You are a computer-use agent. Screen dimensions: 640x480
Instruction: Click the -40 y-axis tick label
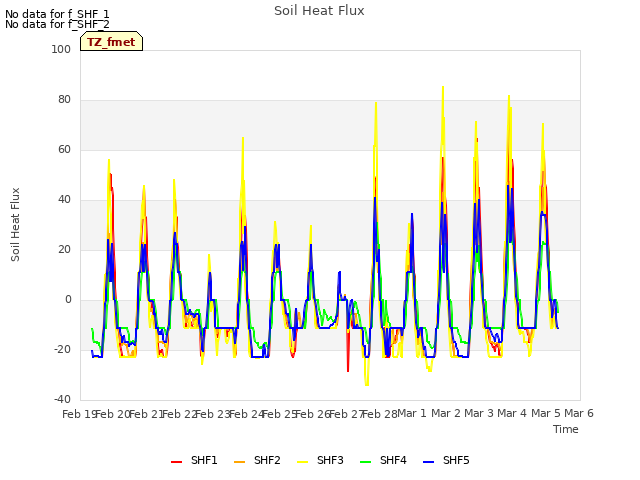coord(62,399)
